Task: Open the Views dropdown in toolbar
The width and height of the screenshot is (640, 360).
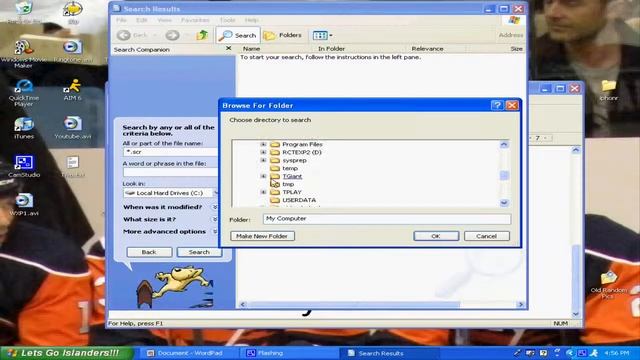Action: [322, 36]
